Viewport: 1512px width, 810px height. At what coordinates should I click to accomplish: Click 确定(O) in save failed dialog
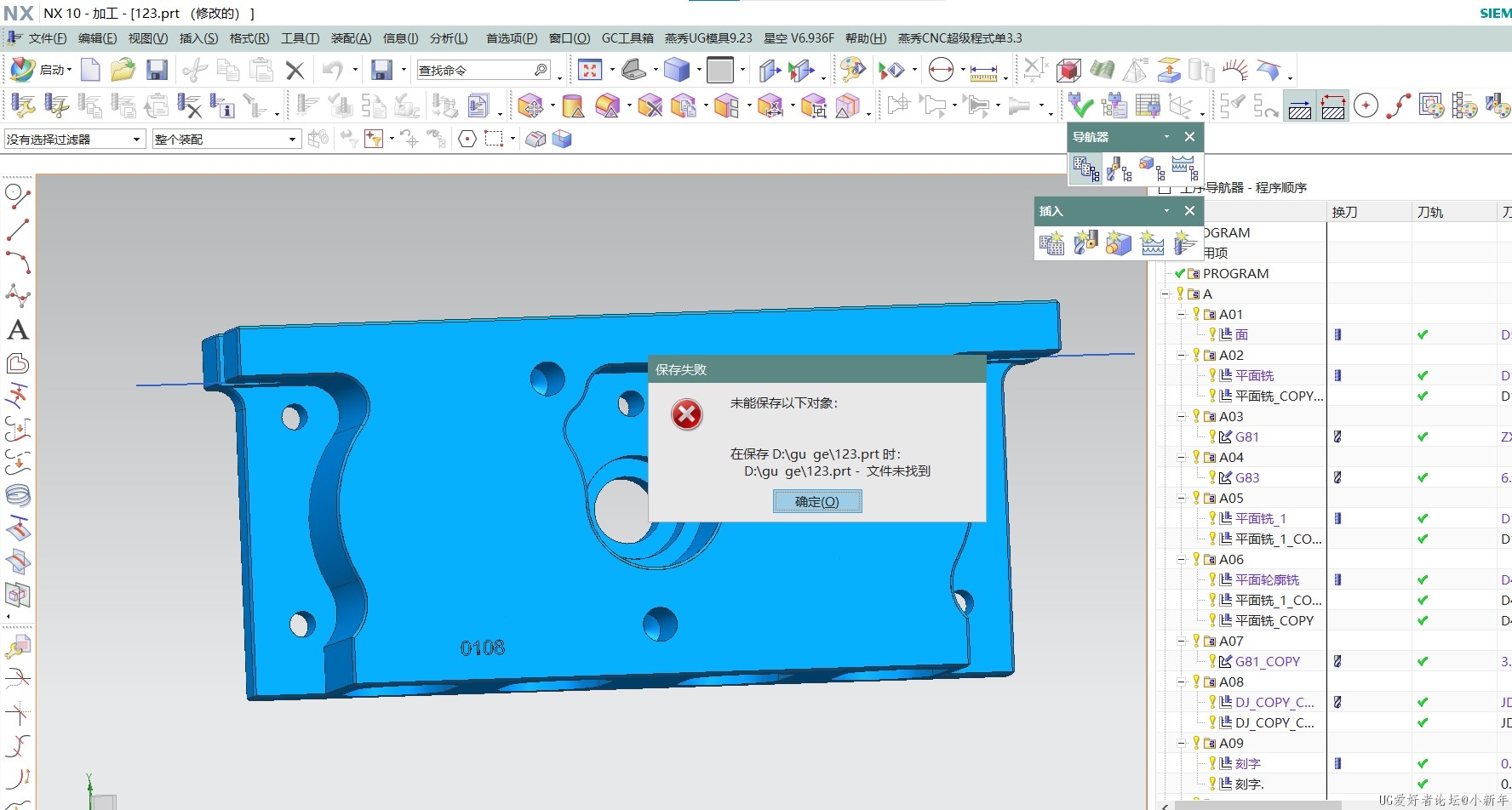tap(817, 502)
